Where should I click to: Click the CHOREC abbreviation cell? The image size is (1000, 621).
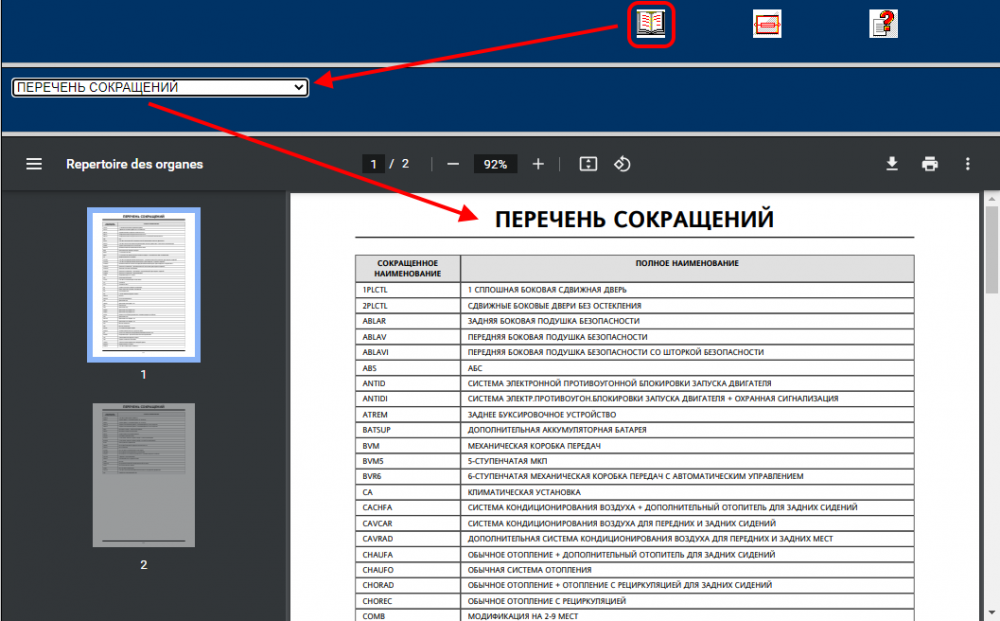click(x=408, y=601)
